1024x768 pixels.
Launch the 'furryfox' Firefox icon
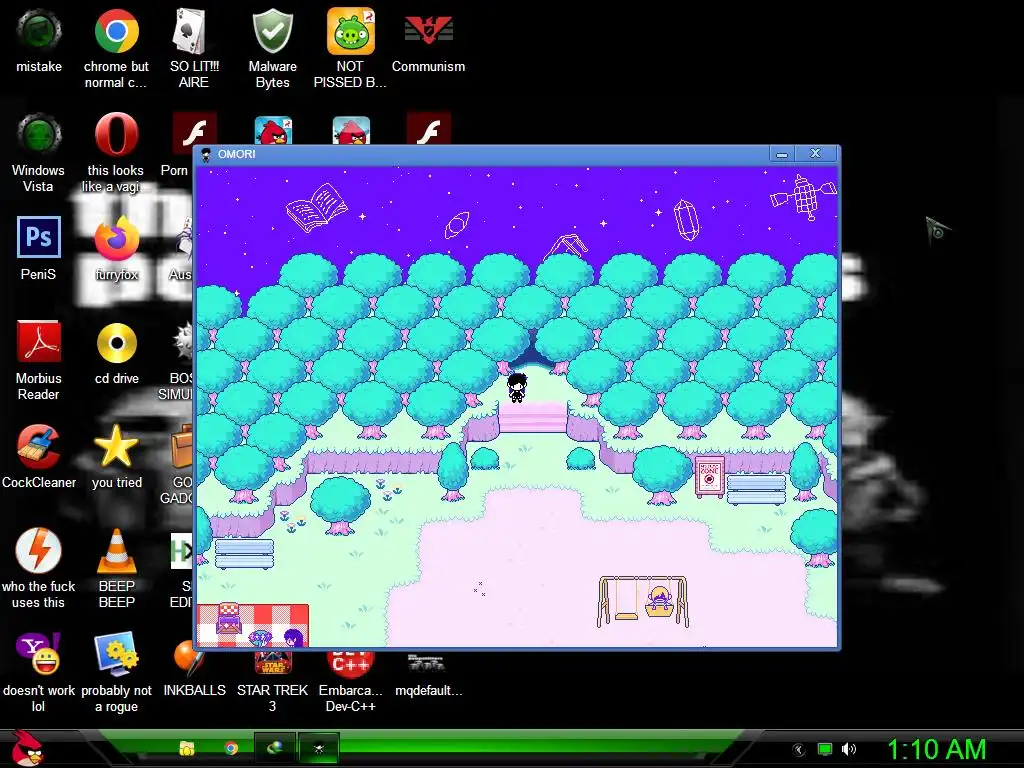tap(116, 238)
